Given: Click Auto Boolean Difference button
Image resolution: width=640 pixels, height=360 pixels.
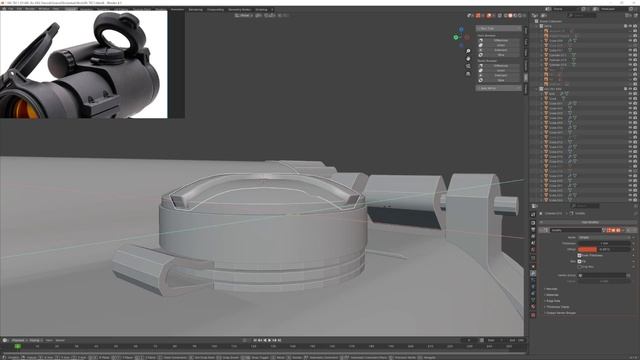Looking at the screenshot, I should (x=500, y=40).
